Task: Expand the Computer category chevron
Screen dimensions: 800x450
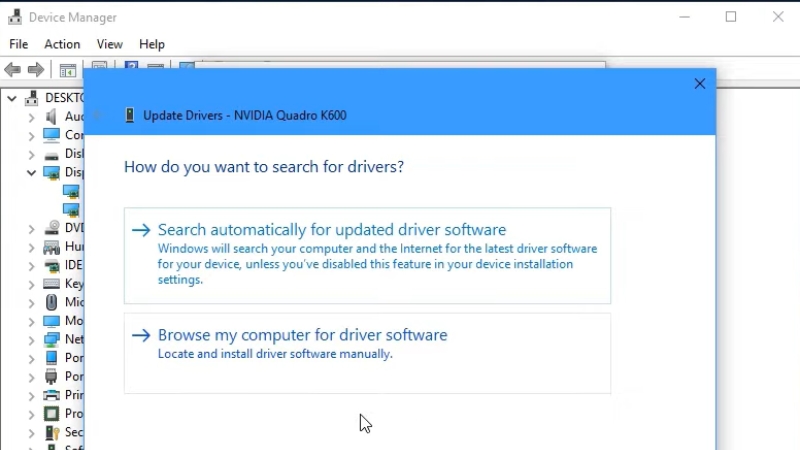Action: [x=31, y=136]
